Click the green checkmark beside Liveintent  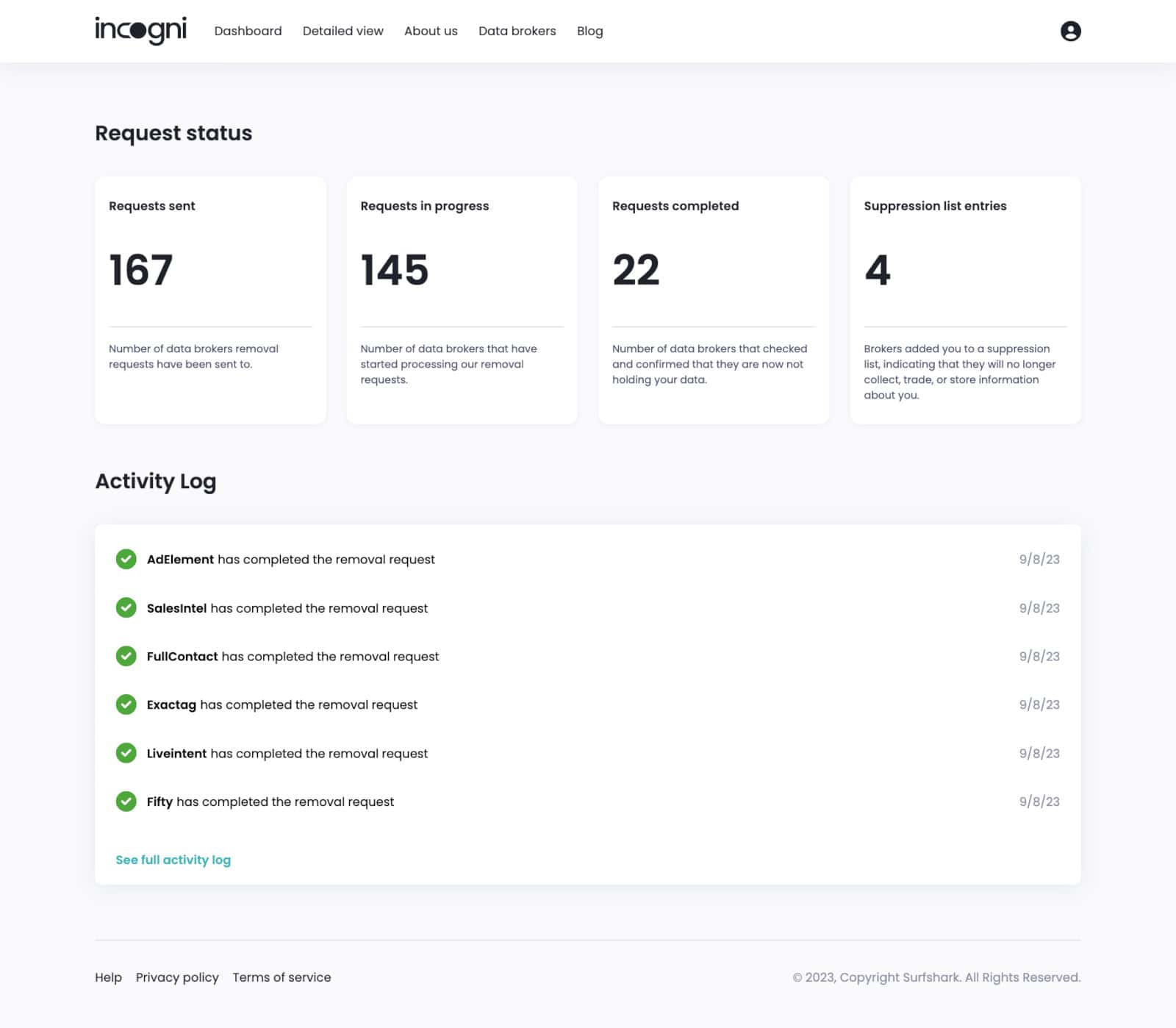coord(126,753)
